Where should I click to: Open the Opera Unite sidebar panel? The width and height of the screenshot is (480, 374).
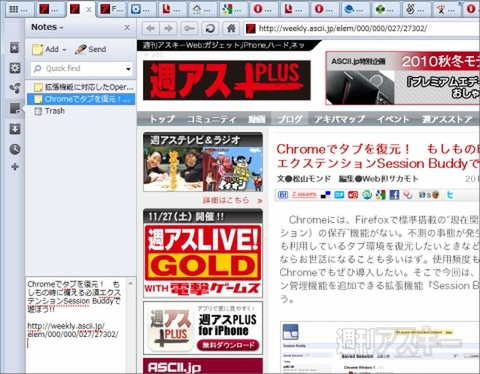pyautogui.click(x=14, y=88)
